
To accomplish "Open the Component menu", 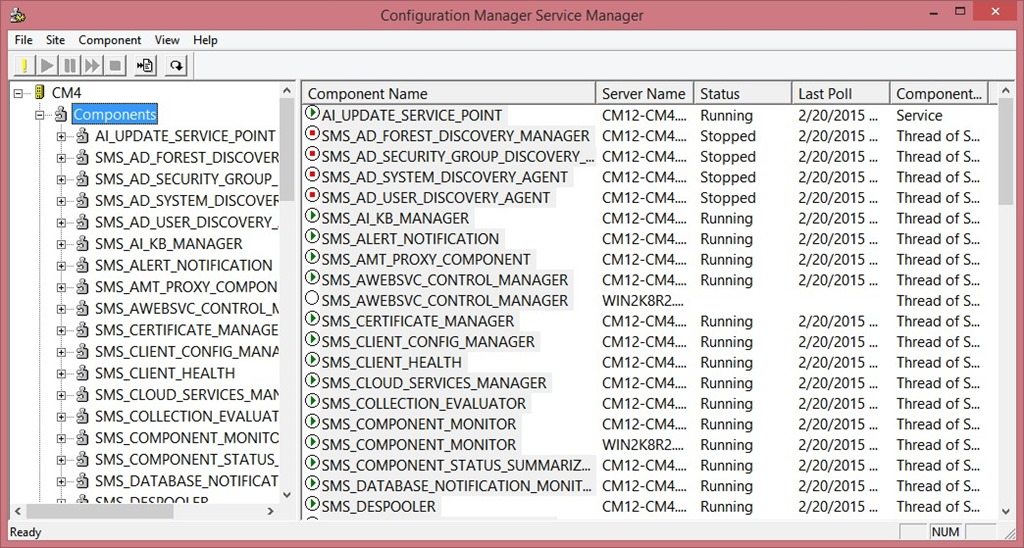I will [x=110, y=40].
